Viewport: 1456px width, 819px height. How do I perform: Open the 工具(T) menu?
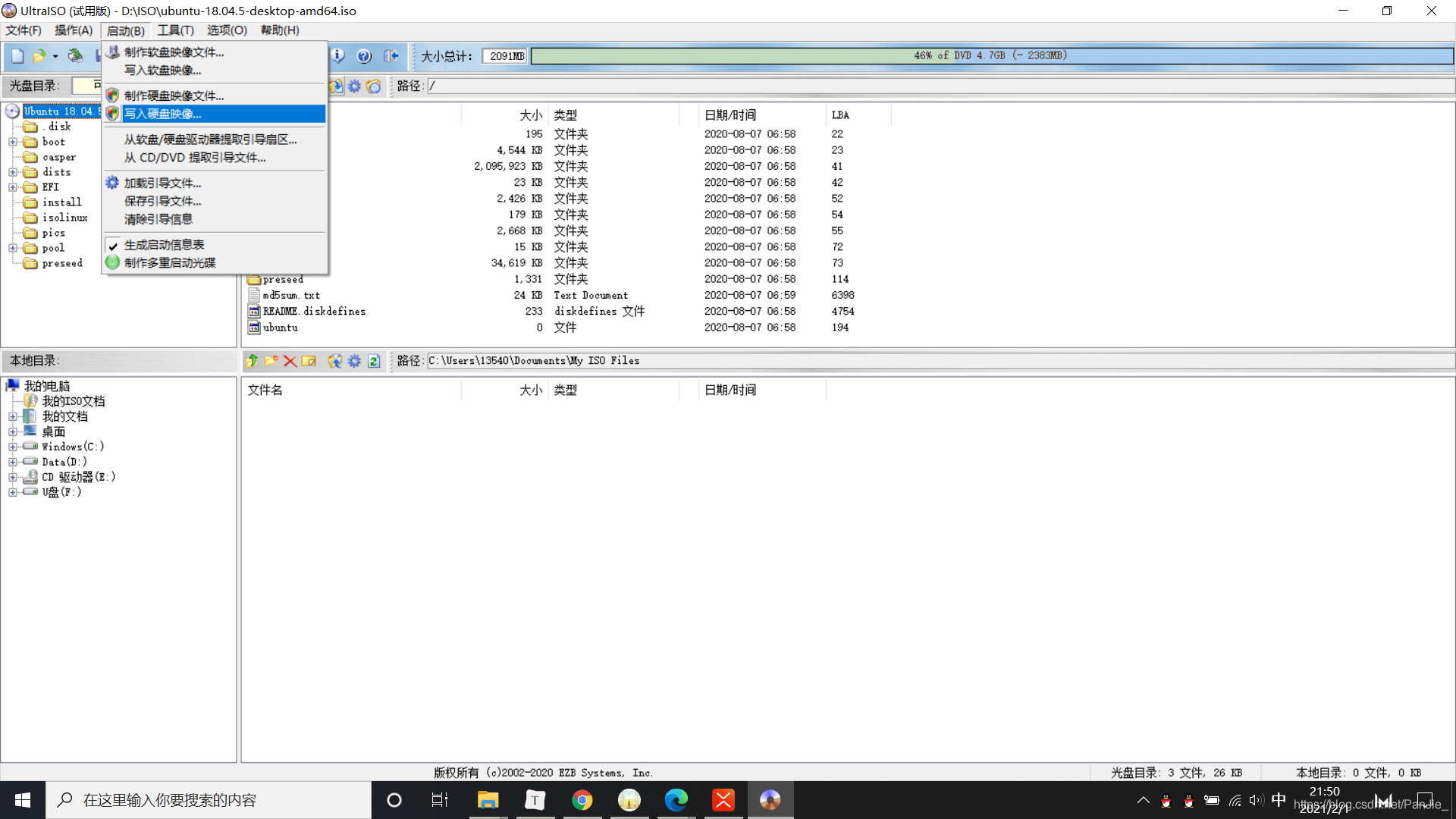coord(176,30)
